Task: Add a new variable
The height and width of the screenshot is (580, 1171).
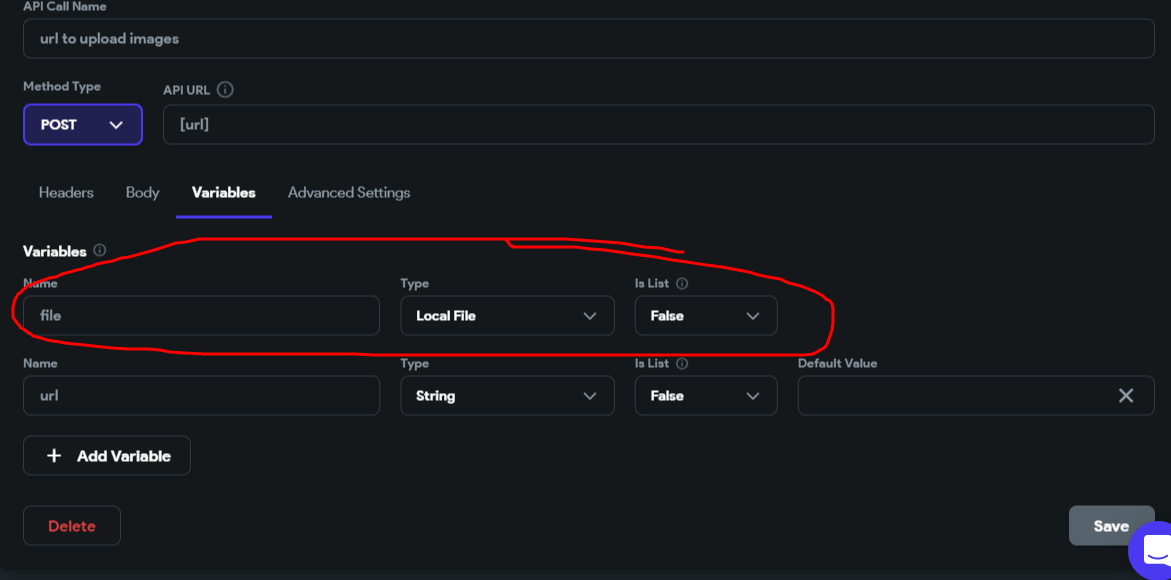Action: pyautogui.click(x=106, y=455)
